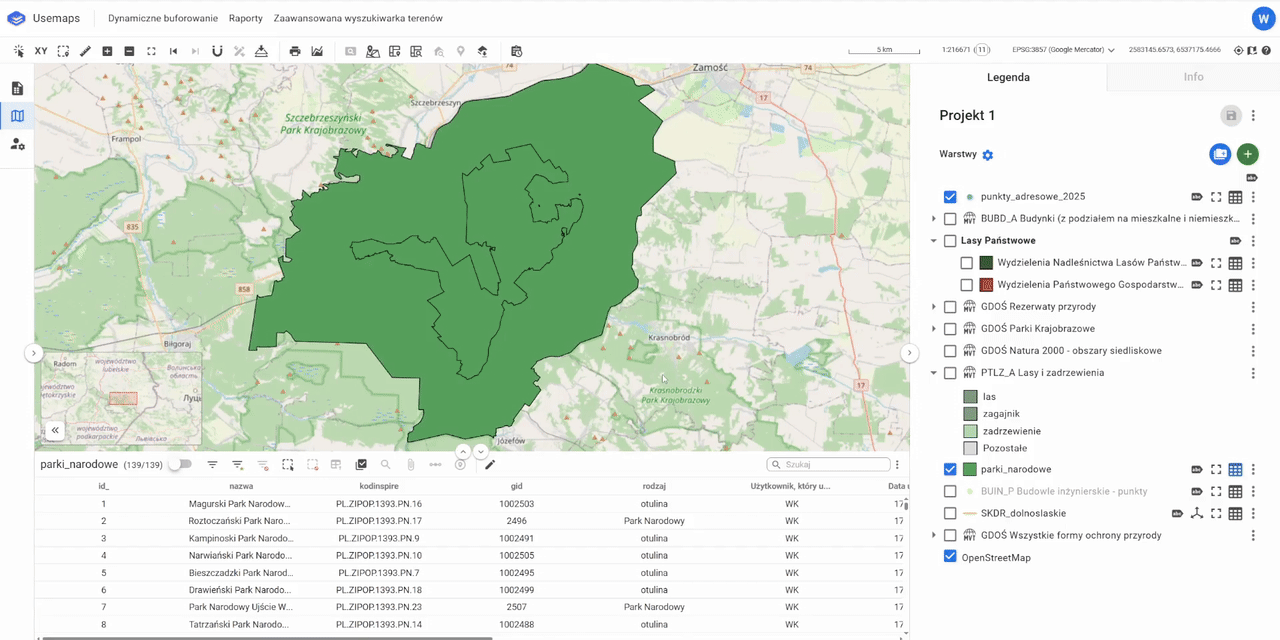Toggle the switch next to parki_narodowe count
Viewport: 1280px width, 640px height.
coord(180,465)
